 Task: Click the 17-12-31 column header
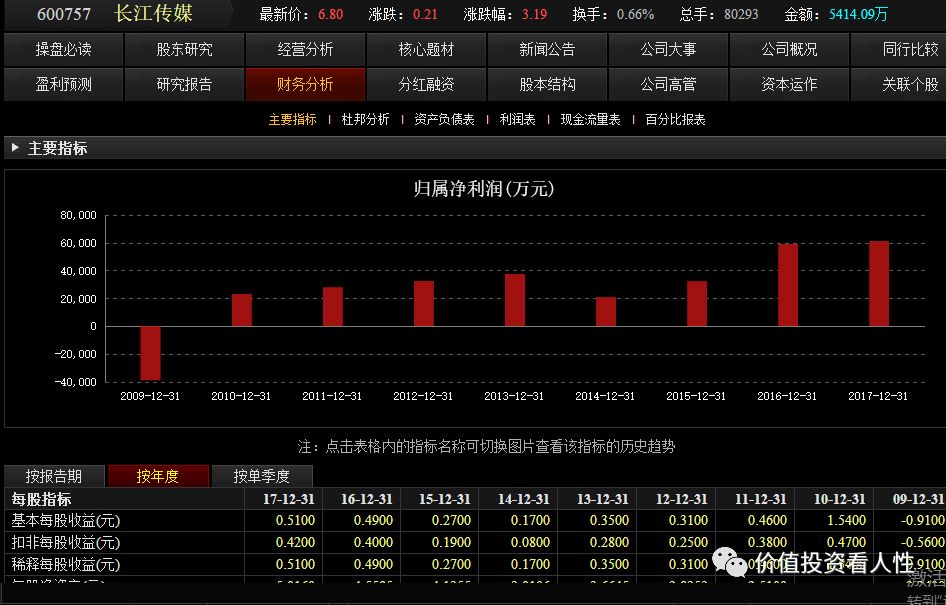289,499
